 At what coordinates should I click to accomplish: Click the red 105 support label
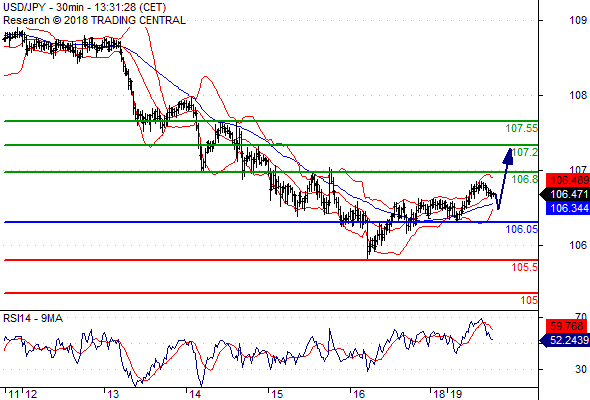(529, 300)
